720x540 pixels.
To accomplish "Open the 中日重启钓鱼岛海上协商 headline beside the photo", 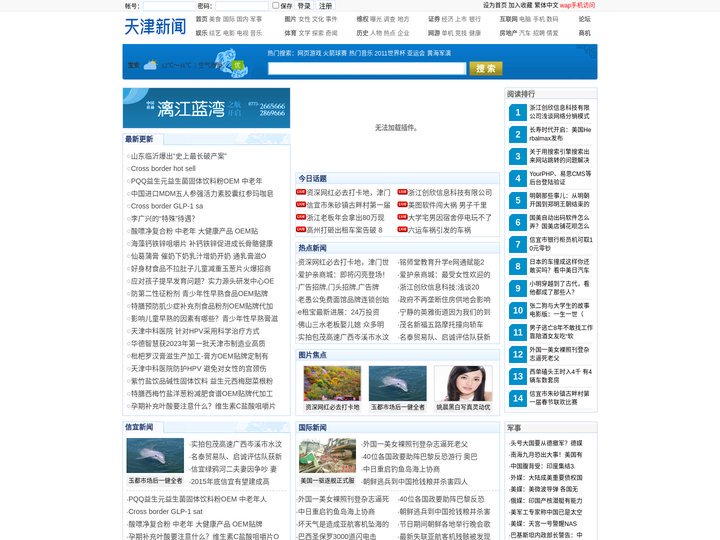I will (x=401, y=469).
